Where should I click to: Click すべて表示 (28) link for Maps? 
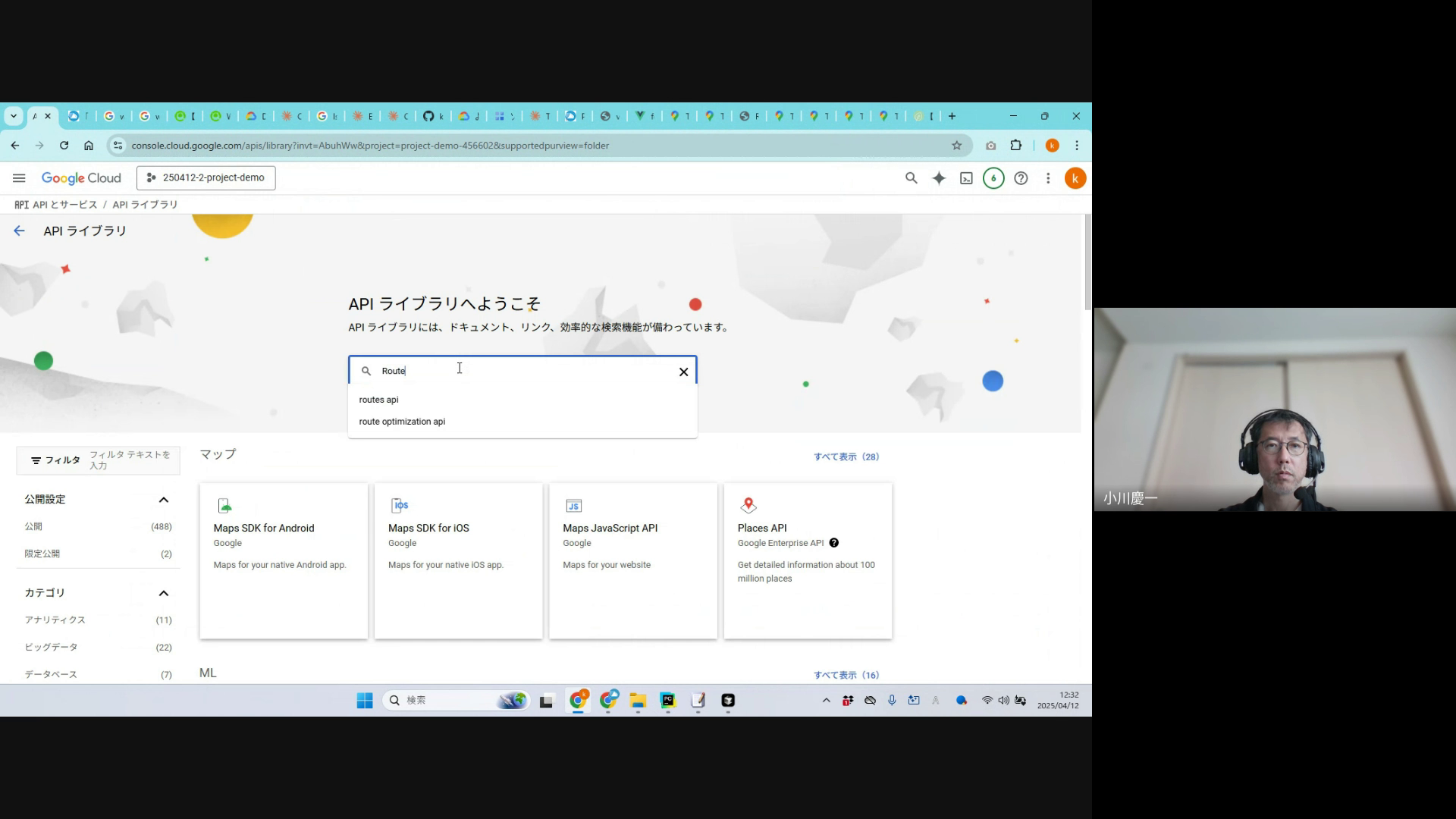(x=846, y=457)
